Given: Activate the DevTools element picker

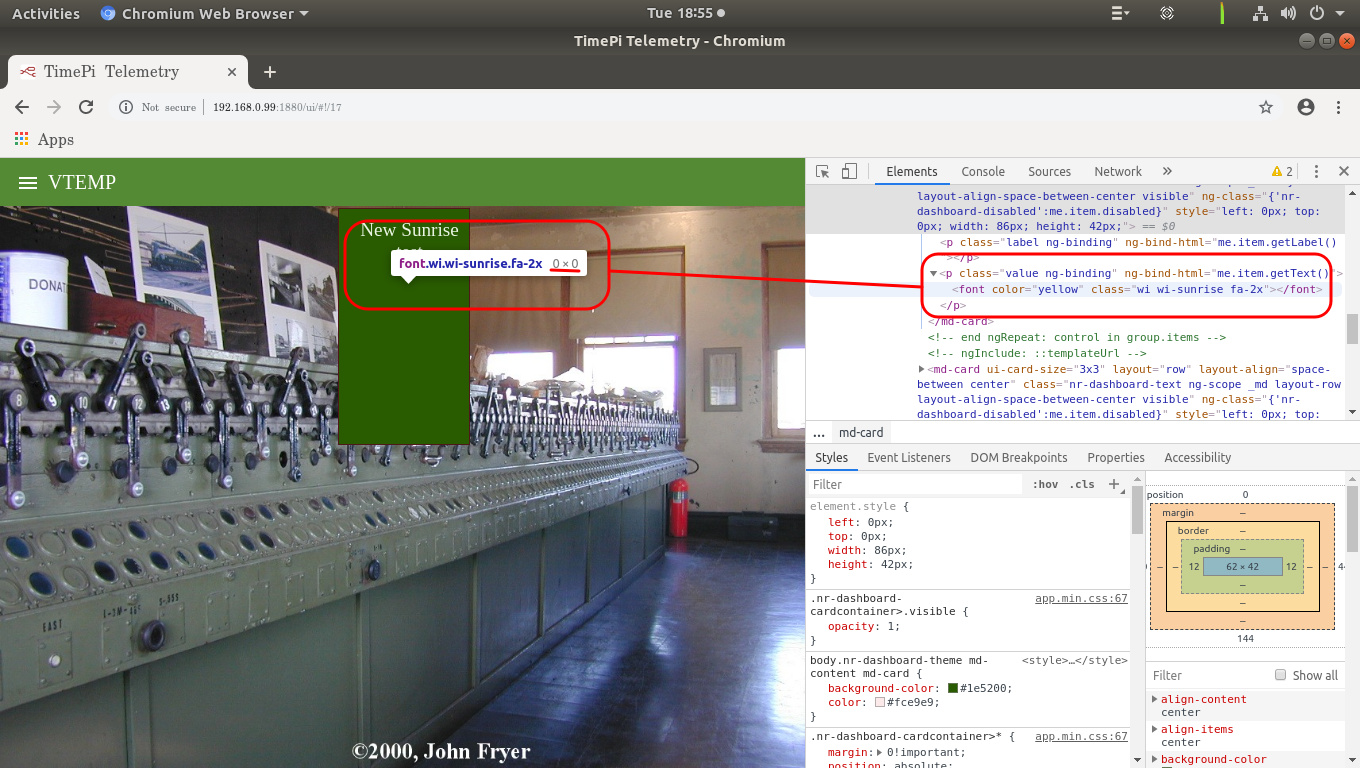Looking at the screenshot, I should 823,172.
